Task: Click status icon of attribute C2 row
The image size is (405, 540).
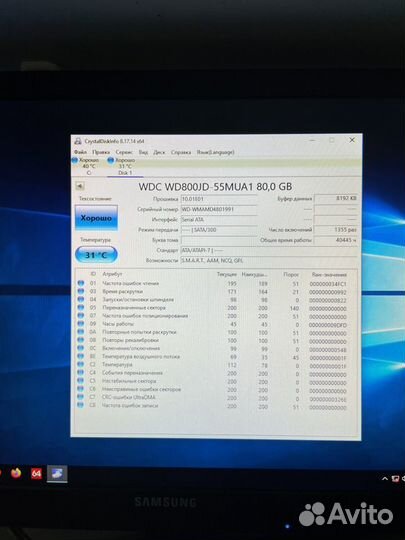Action: point(81,364)
